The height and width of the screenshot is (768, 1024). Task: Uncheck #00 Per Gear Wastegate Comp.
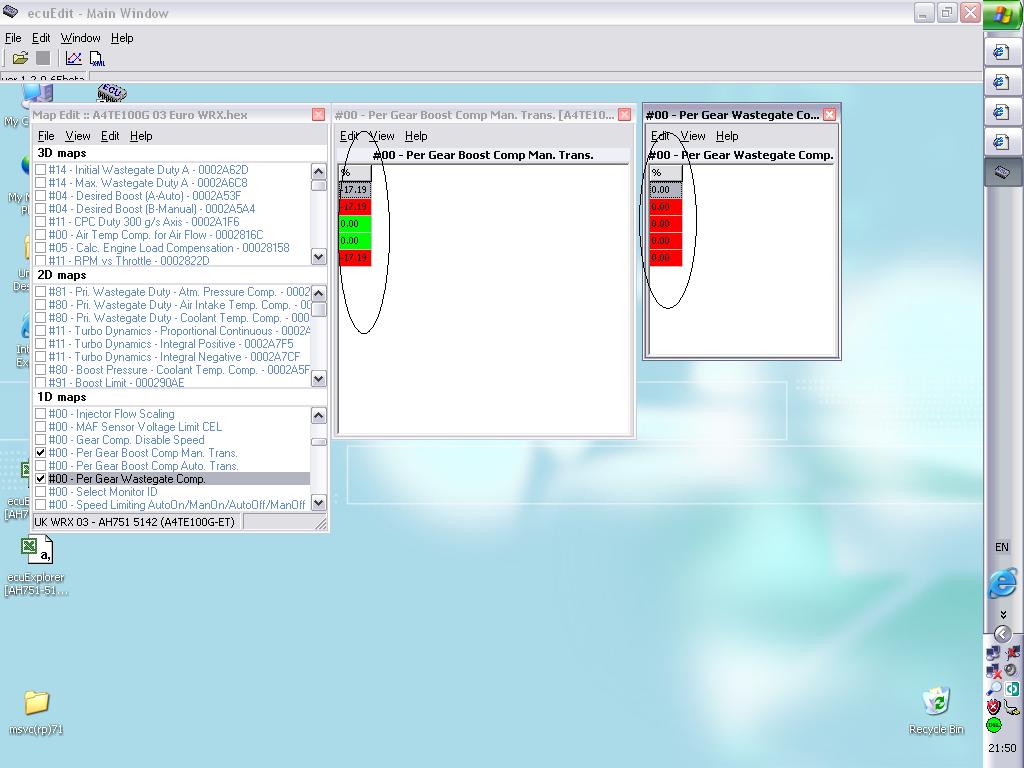[x=40, y=479]
